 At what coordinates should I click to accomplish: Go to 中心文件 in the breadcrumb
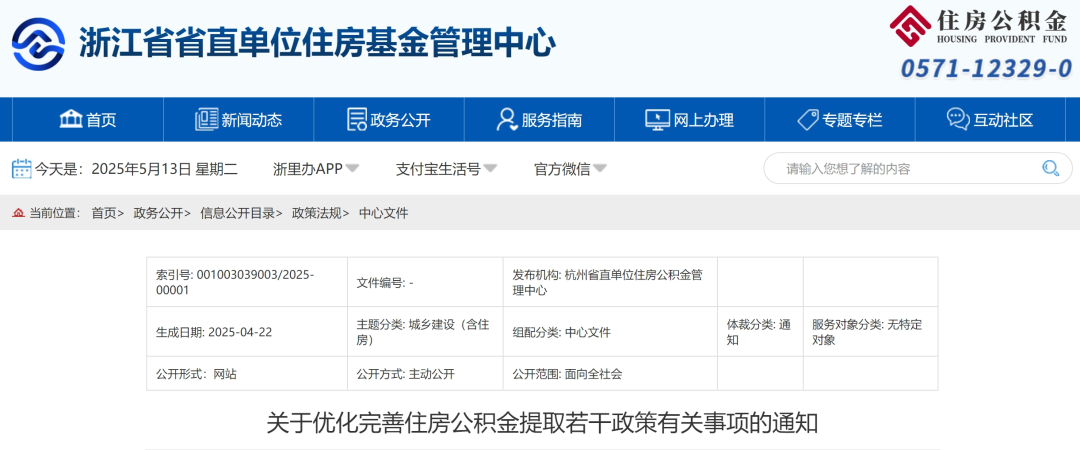(x=384, y=213)
